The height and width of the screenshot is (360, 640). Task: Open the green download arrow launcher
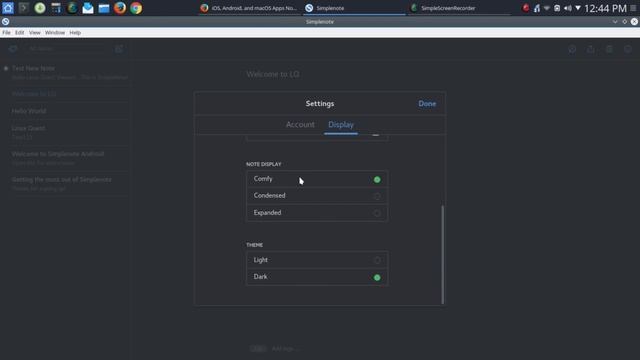pyautogui.click(x=40, y=8)
